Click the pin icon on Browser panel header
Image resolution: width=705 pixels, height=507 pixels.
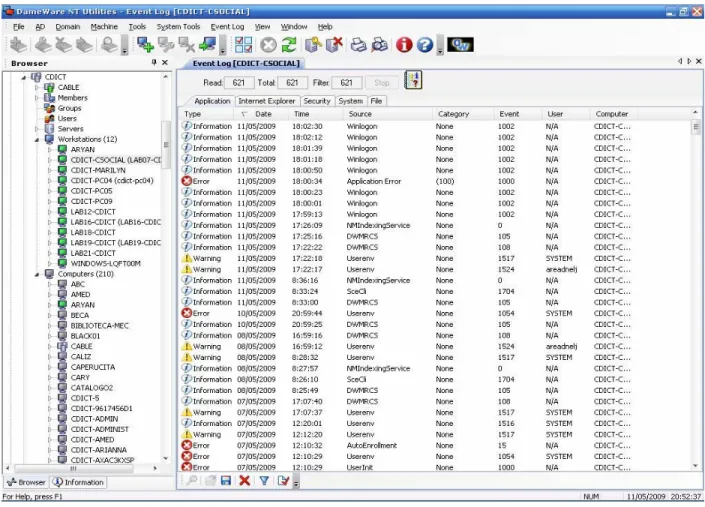click(x=154, y=62)
